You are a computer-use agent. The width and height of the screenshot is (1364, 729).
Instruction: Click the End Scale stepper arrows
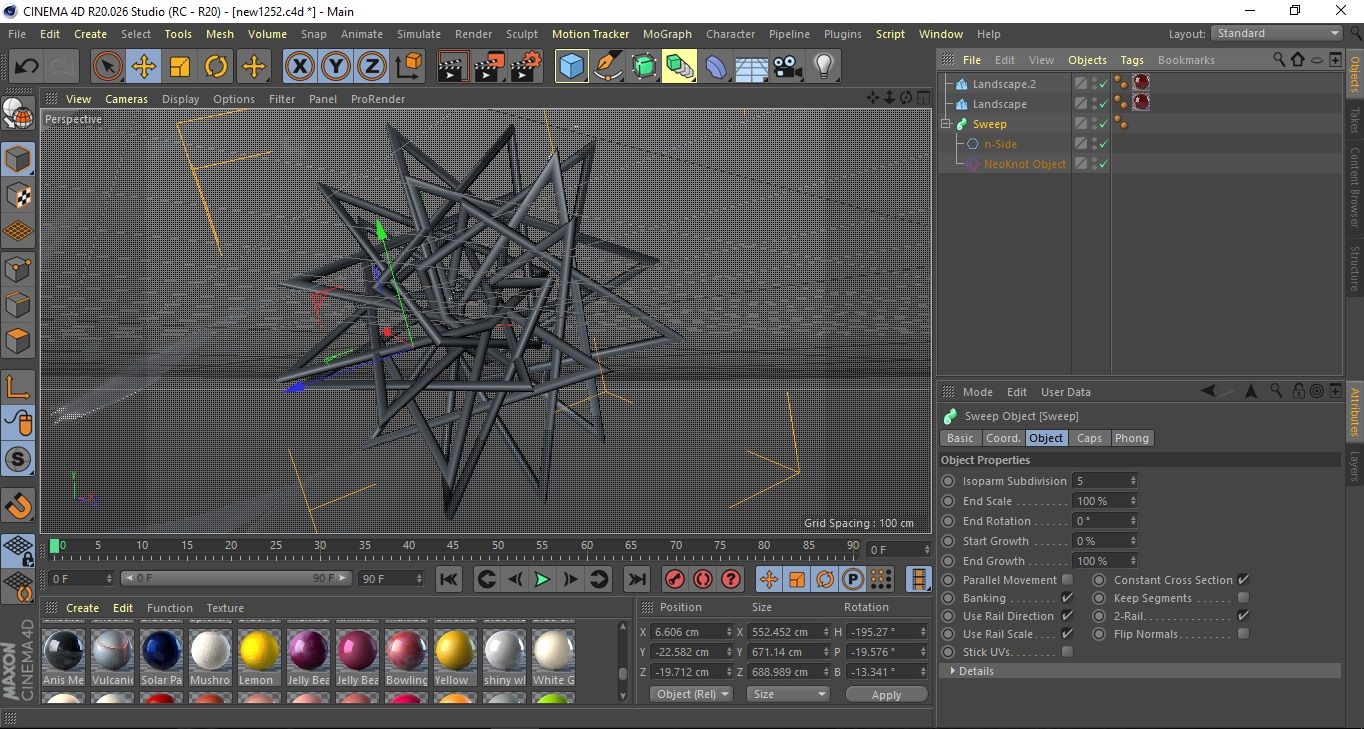point(1133,501)
